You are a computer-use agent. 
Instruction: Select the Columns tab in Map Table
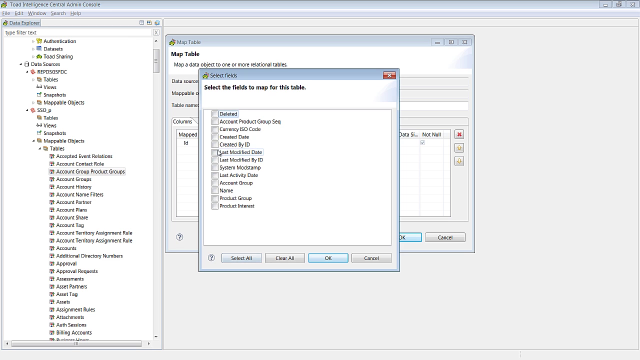[x=182, y=121]
